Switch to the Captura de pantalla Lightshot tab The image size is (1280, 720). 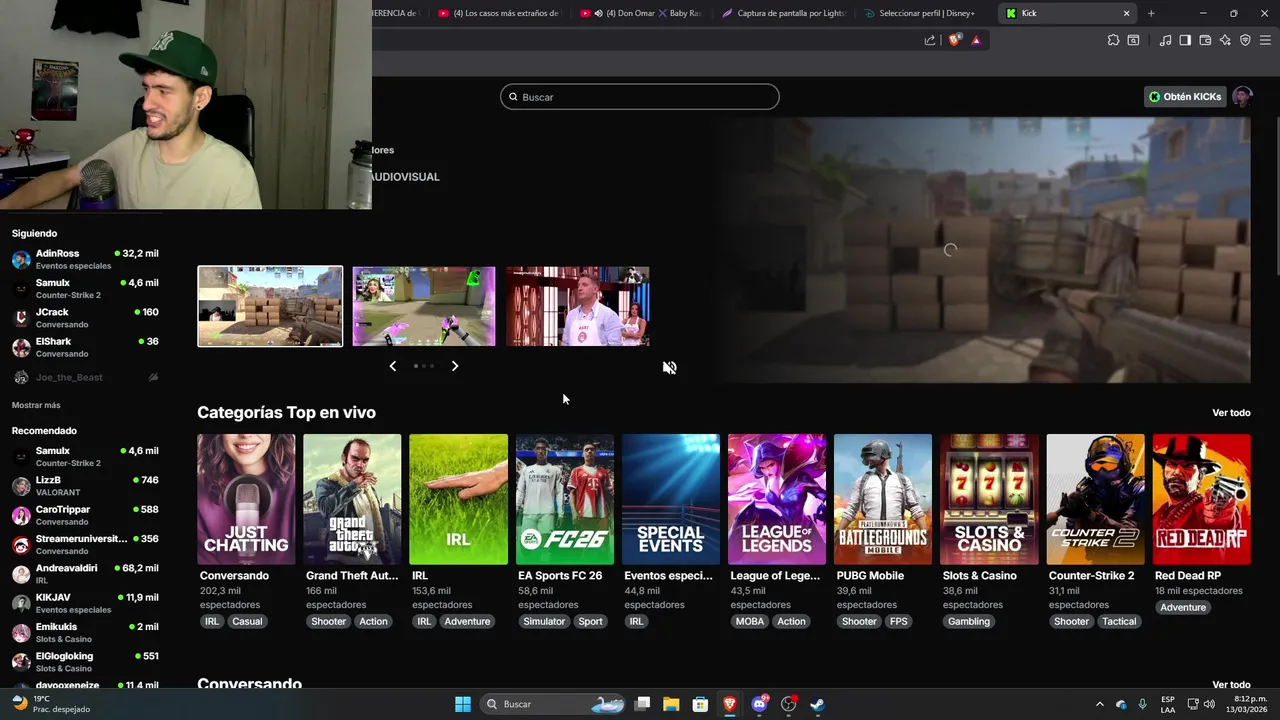[785, 13]
